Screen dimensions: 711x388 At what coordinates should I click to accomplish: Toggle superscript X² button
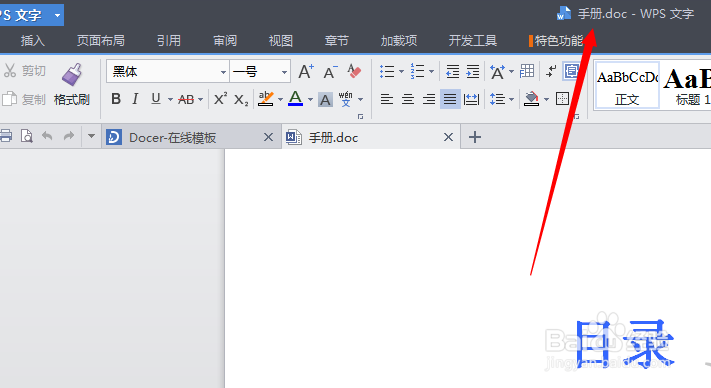tap(220, 99)
